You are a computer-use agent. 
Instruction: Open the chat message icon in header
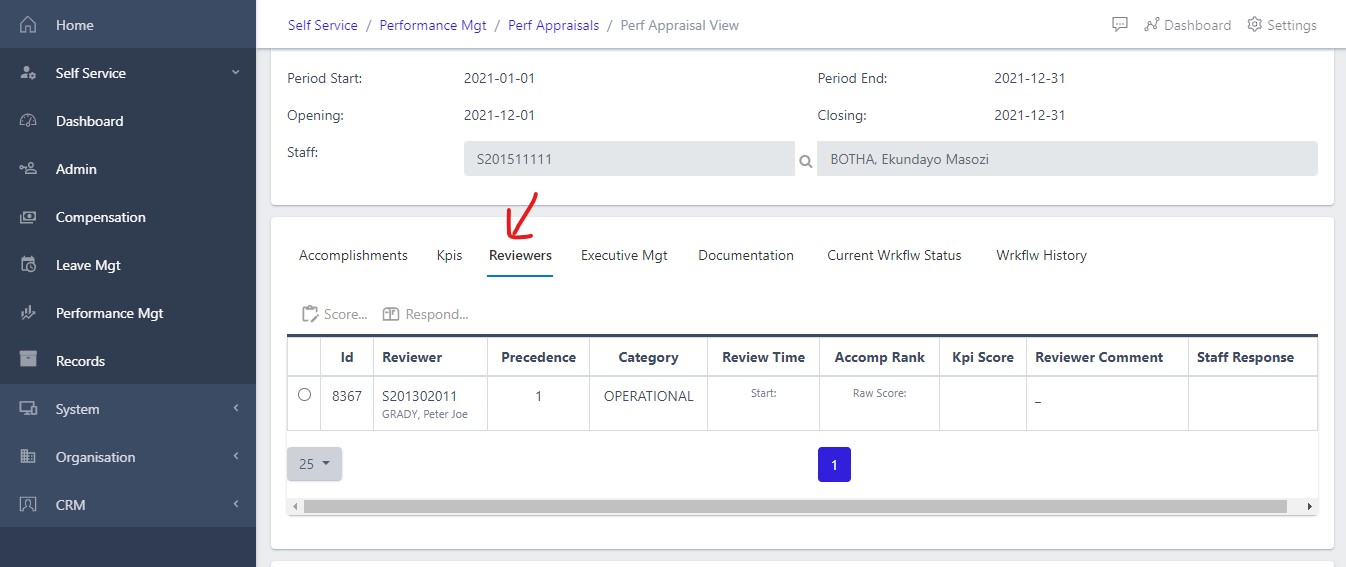pos(1120,25)
